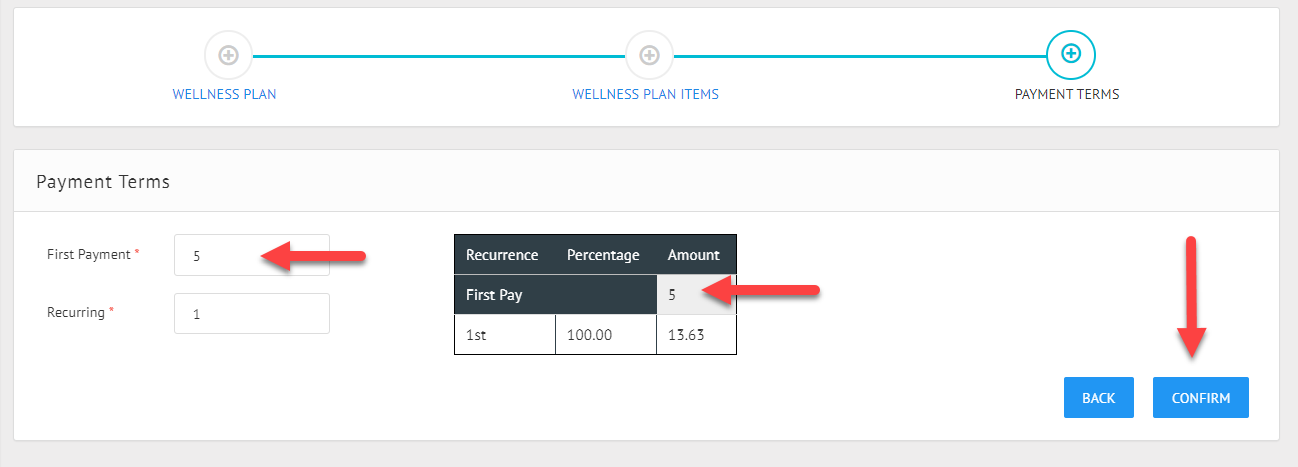
Task: Click the Payment Terms step circle icon
Action: pos(1070,54)
